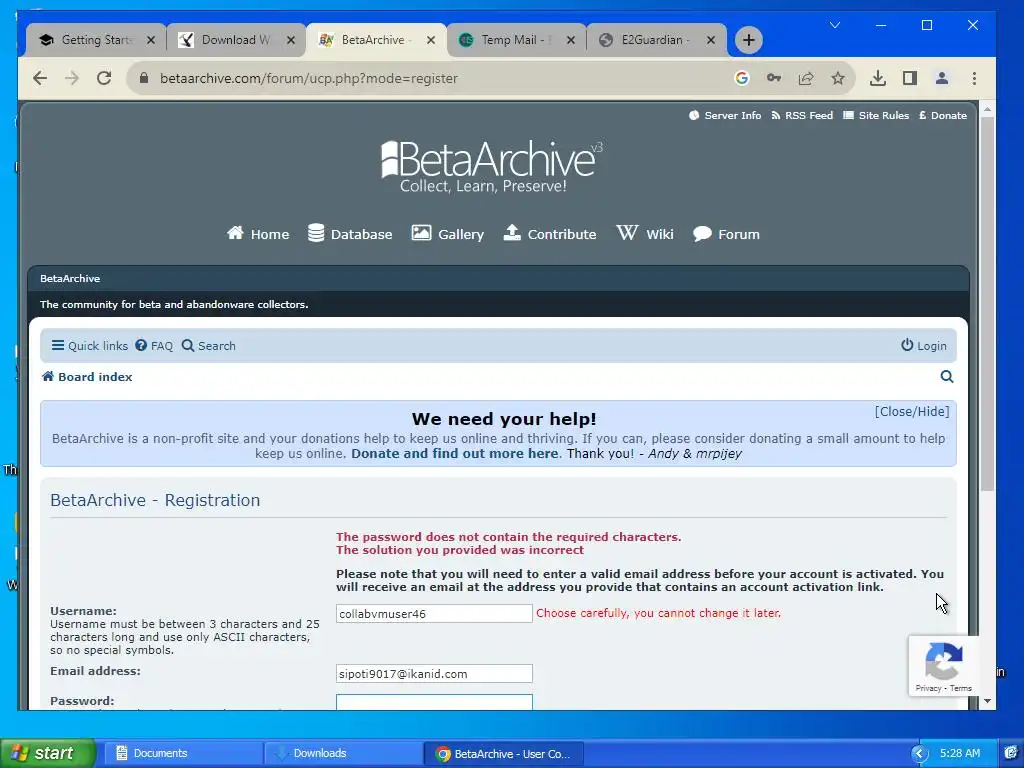Screen dimensions: 1024x768
Task: Click the share page icon
Action: tap(806, 78)
